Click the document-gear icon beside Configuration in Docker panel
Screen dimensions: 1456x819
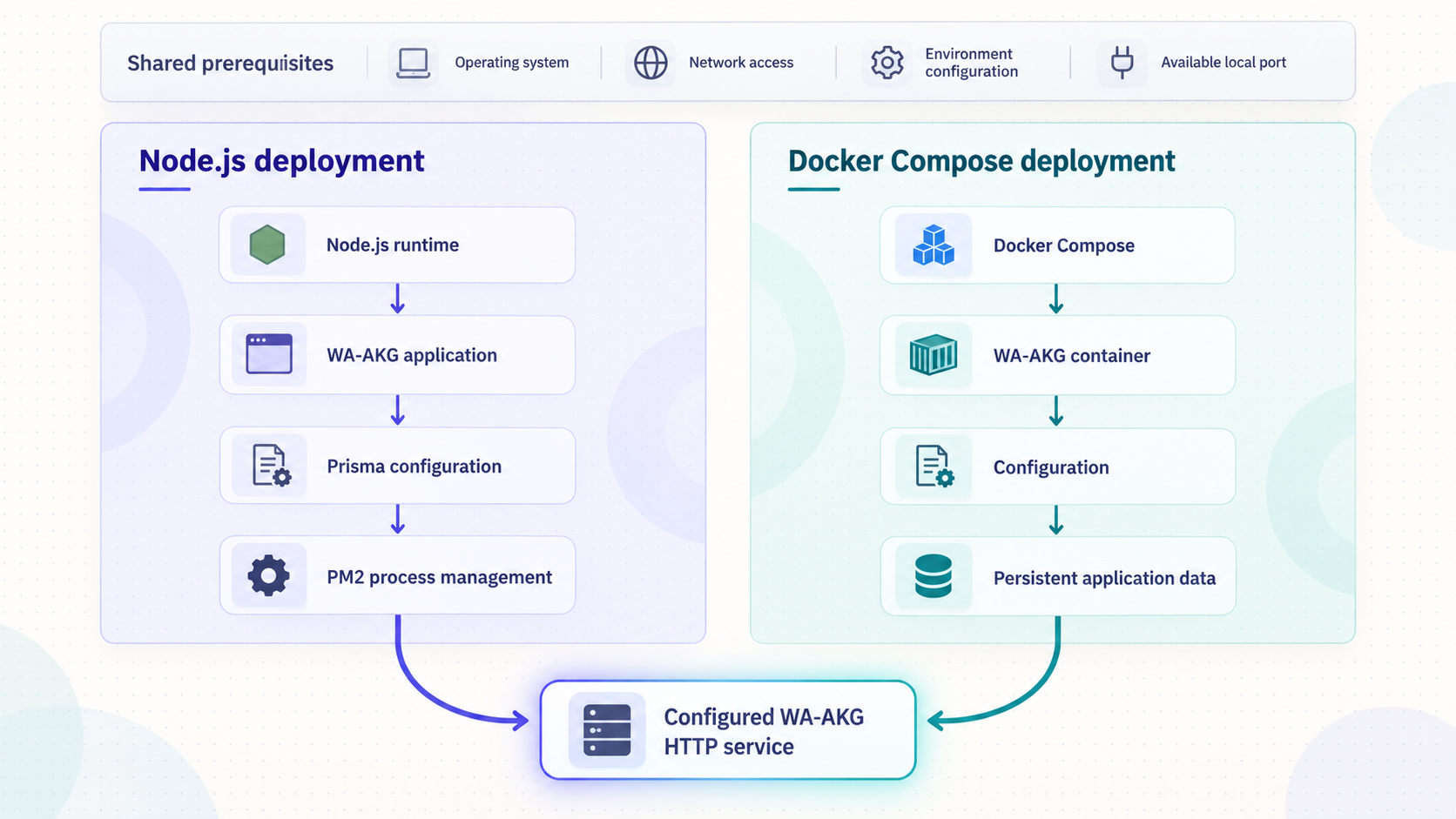click(x=935, y=467)
